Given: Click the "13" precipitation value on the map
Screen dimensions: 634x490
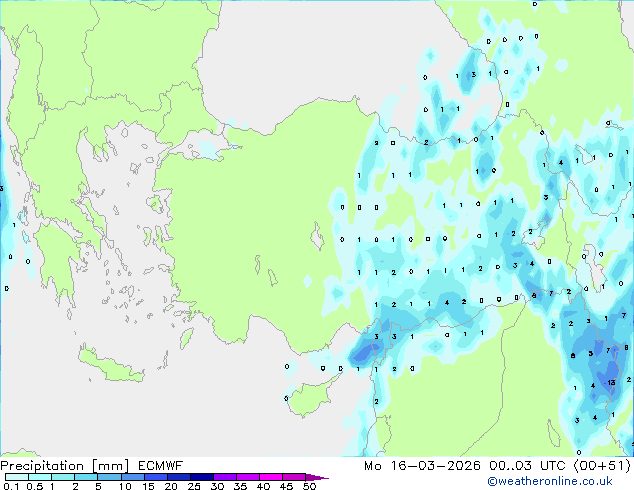Looking at the screenshot, I should point(611,382).
